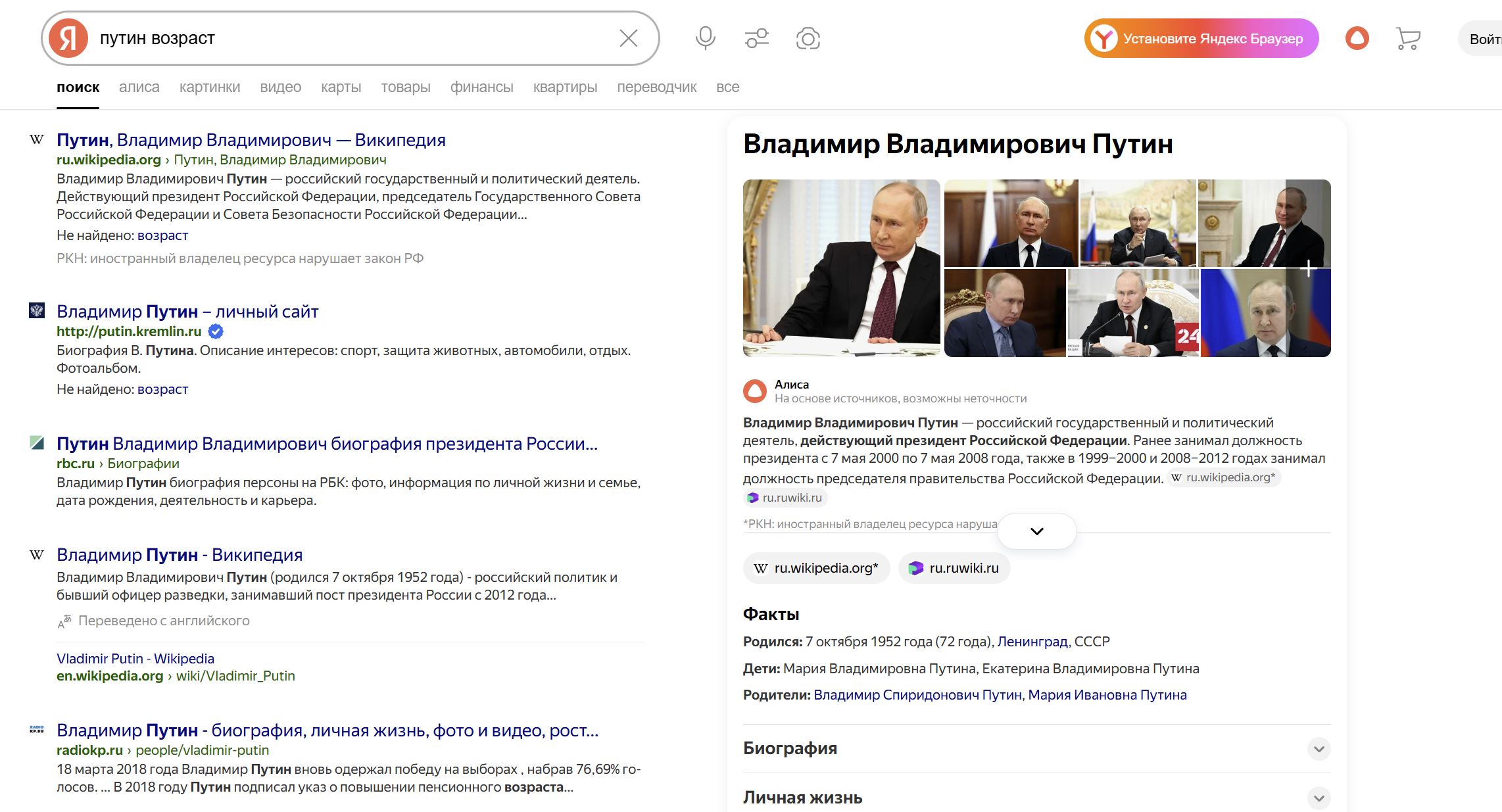
Task: Open image search camera icon
Action: click(808, 38)
